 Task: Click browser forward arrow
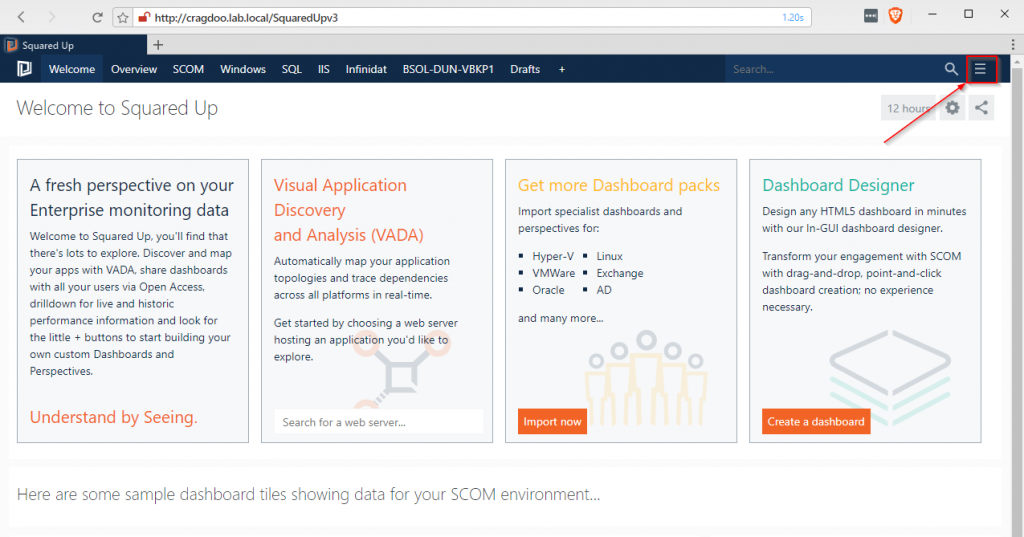tap(52, 17)
